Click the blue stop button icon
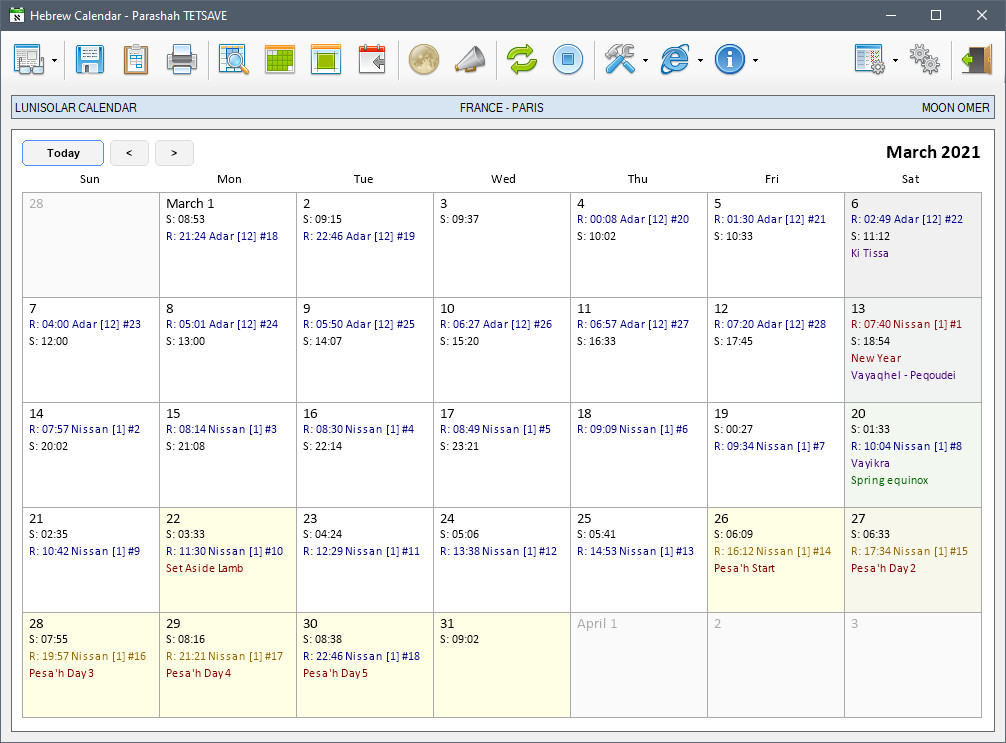 click(568, 60)
